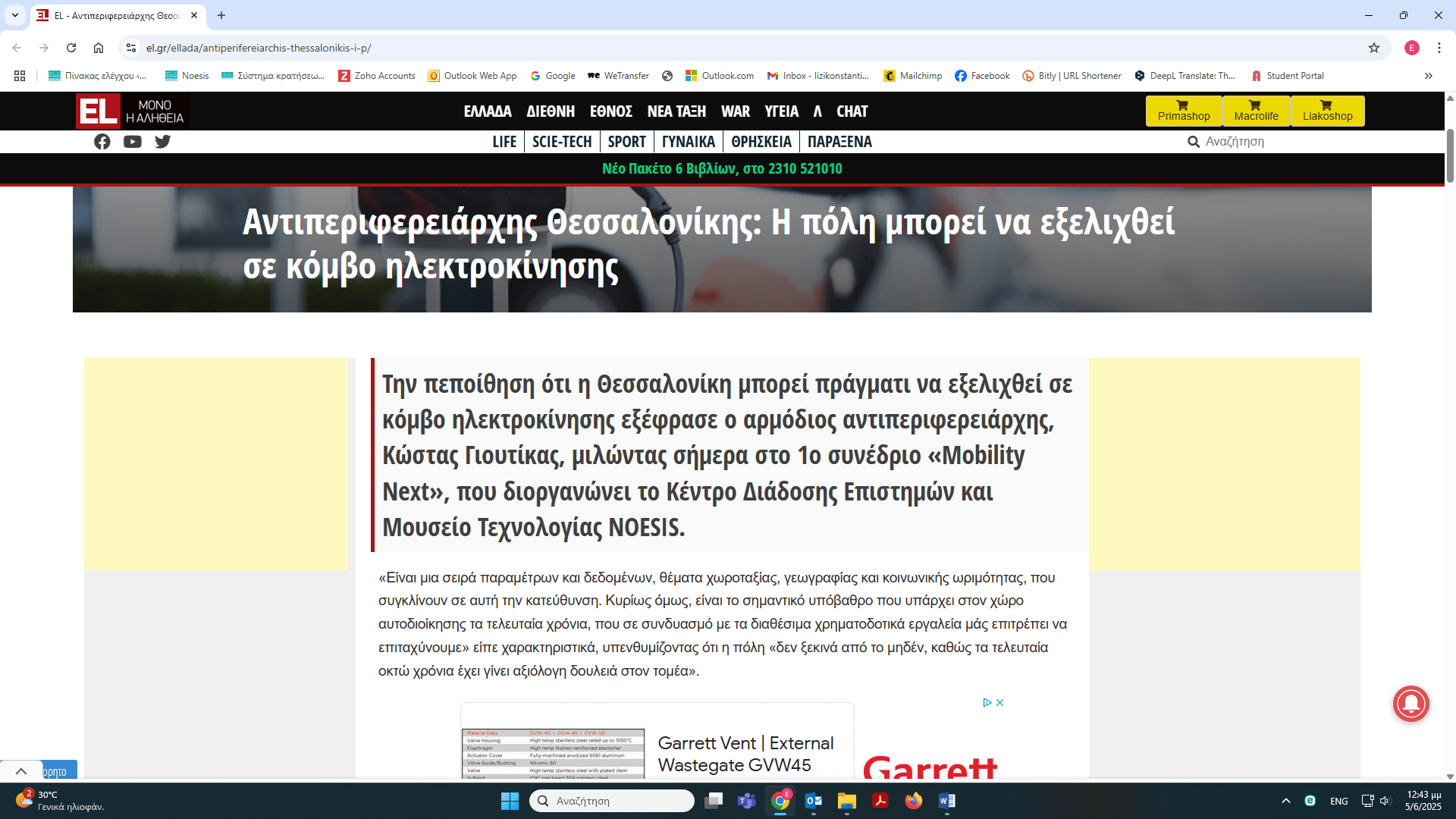Reload the page
Image resolution: width=1456 pixels, height=819 pixels.
click(x=71, y=48)
